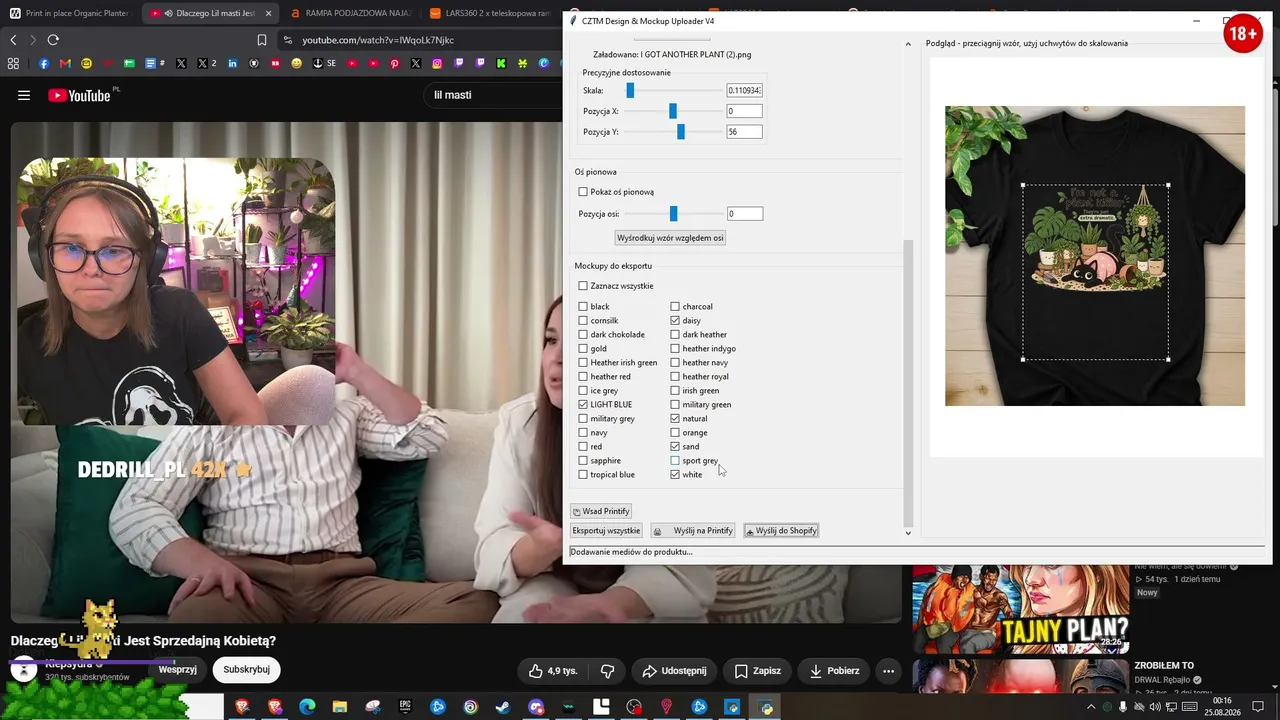Uncheck the daisy mockup checkbox

click(675, 321)
